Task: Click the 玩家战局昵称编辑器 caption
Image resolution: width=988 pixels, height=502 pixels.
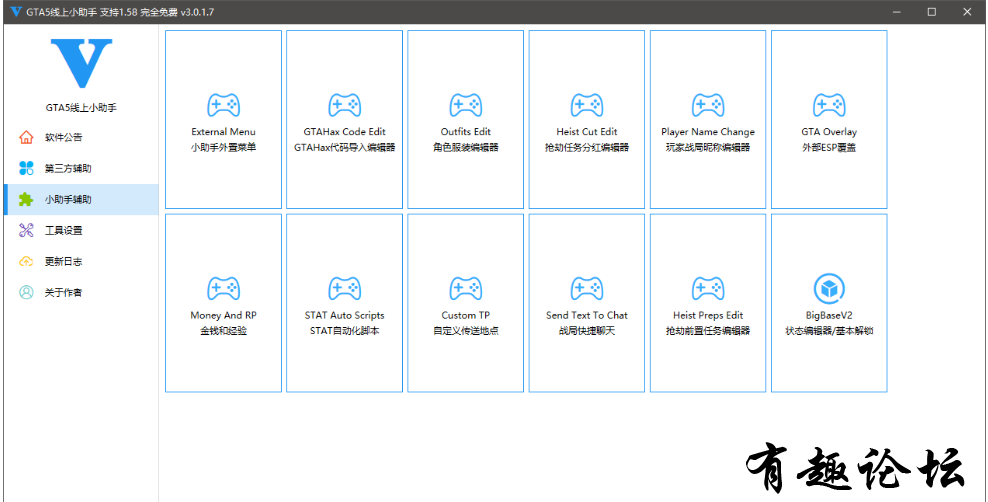Action: (708, 147)
